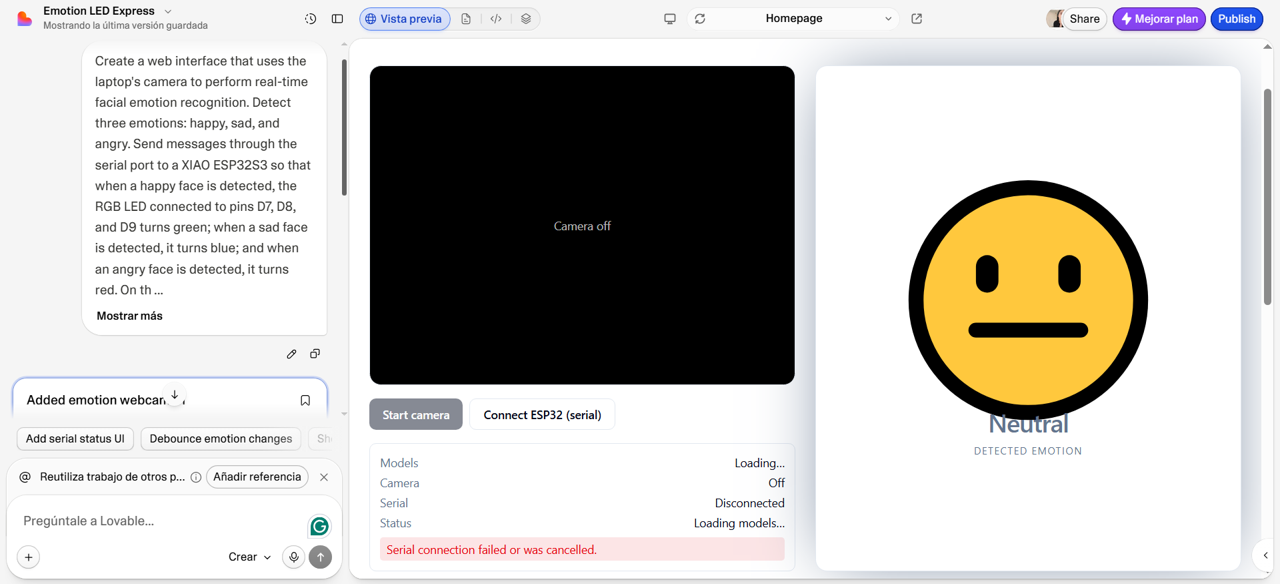1280x584 pixels.
Task: Refresh the preview page
Action: tap(700, 19)
